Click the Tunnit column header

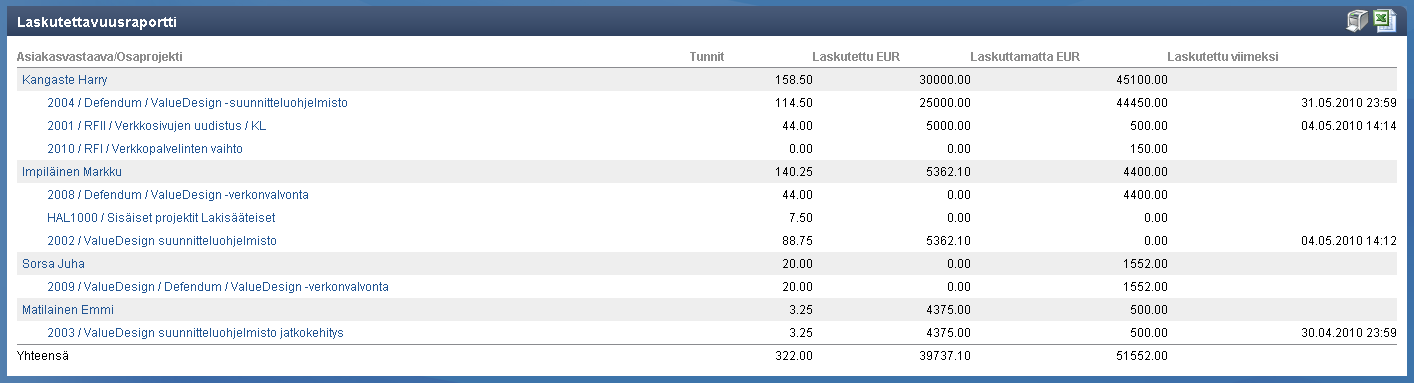click(x=707, y=56)
